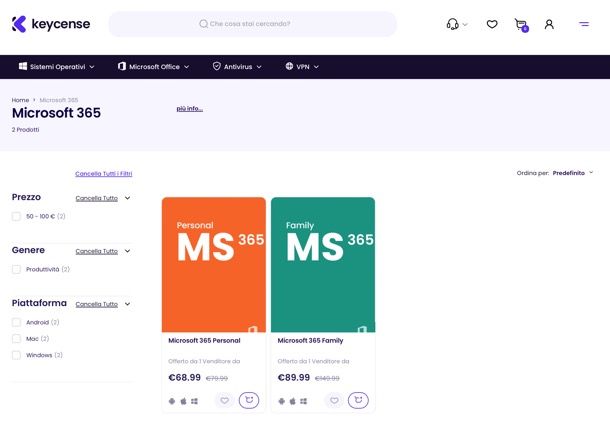Click the Microsoft 365 breadcrumb text

pos(59,100)
